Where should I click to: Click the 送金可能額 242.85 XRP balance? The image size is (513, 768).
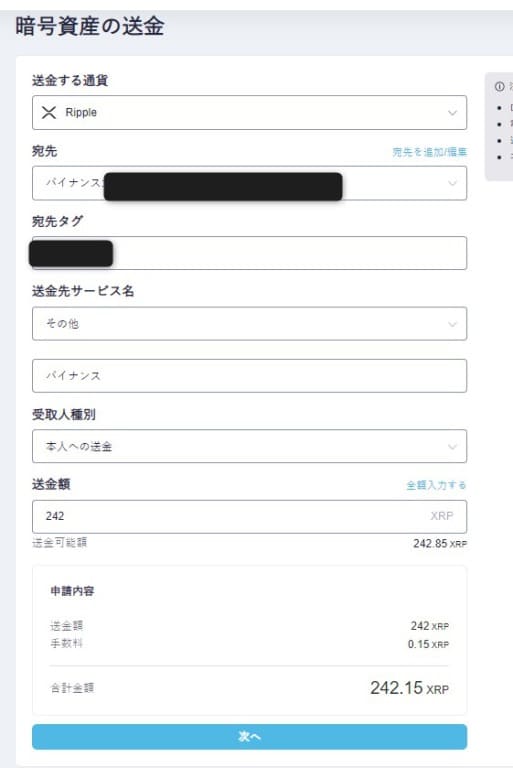tap(440, 544)
